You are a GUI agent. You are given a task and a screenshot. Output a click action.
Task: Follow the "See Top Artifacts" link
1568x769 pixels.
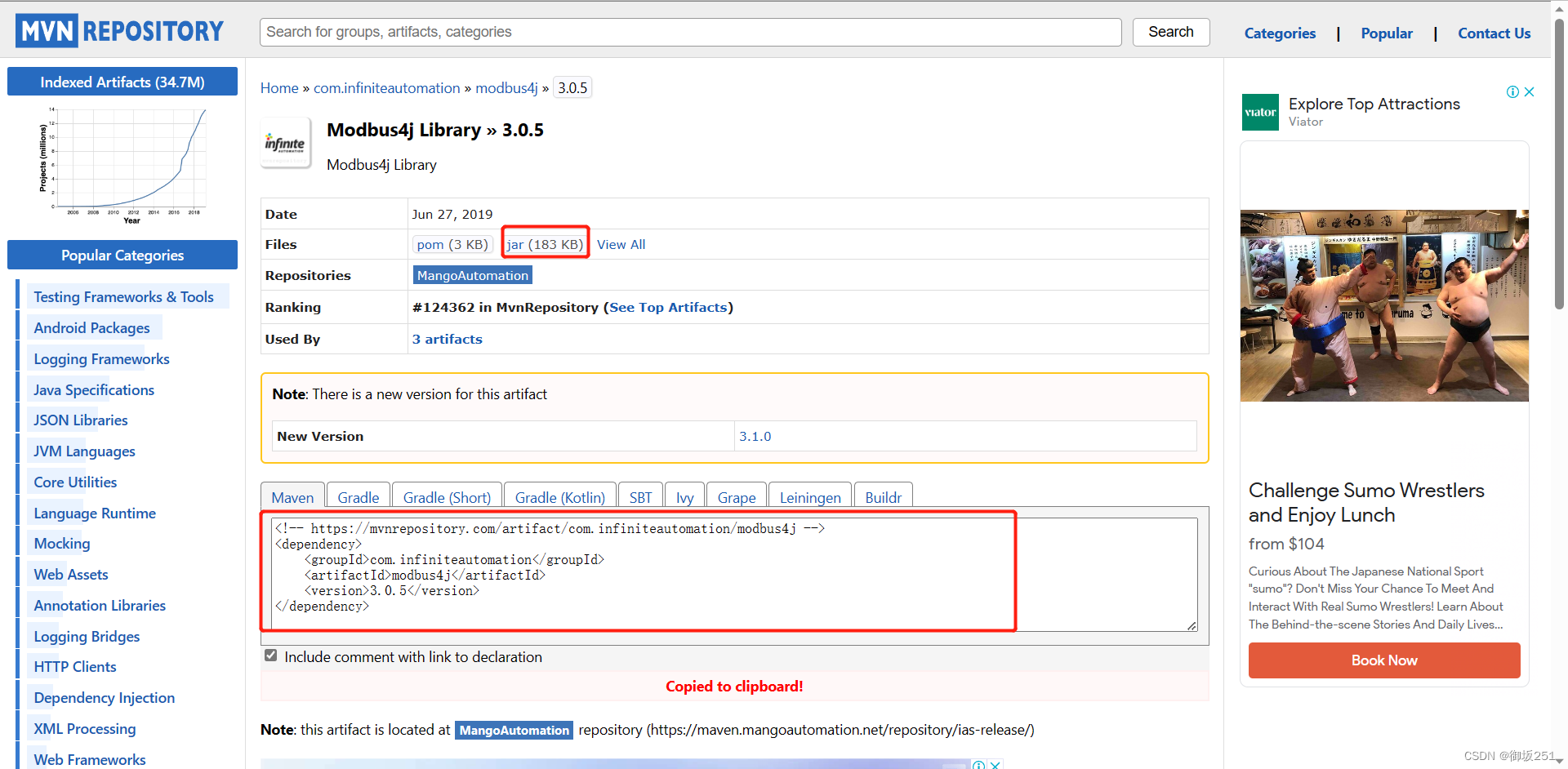[668, 307]
